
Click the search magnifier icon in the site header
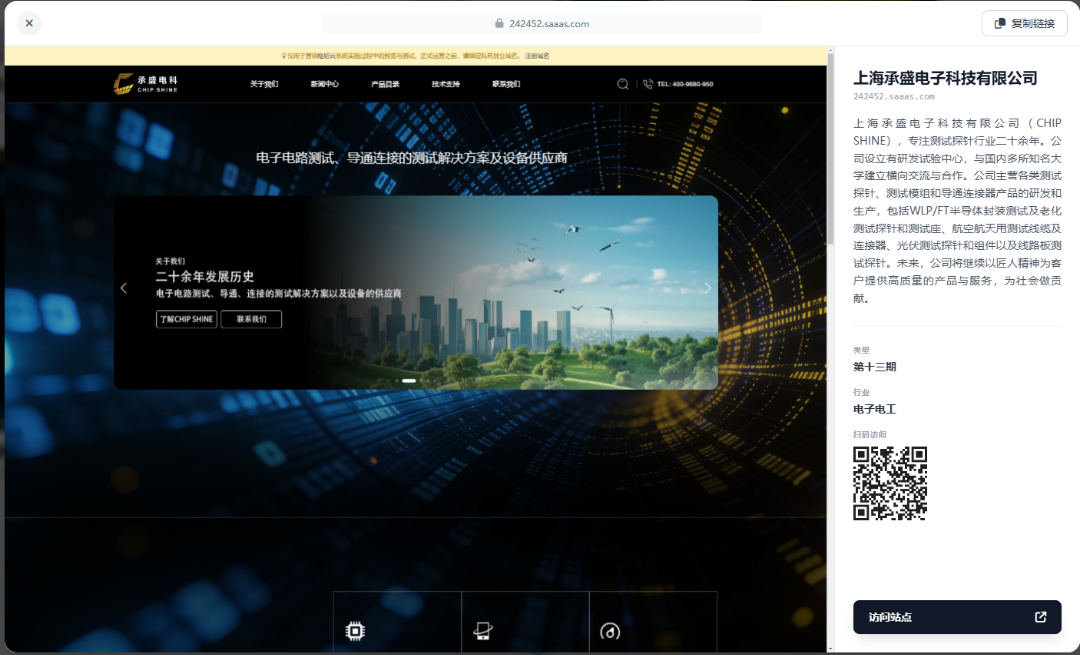click(x=623, y=84)
